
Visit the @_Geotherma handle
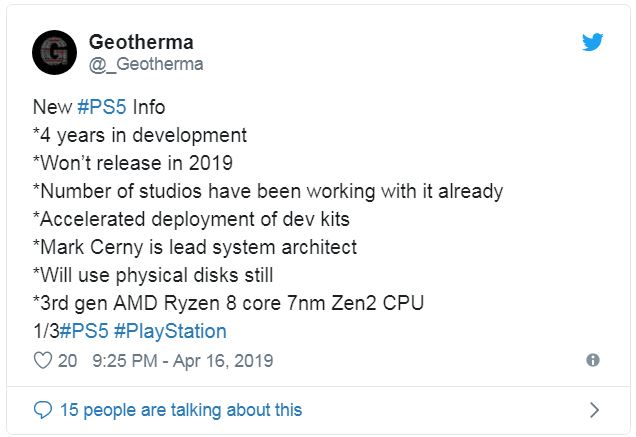pos(146,64)
